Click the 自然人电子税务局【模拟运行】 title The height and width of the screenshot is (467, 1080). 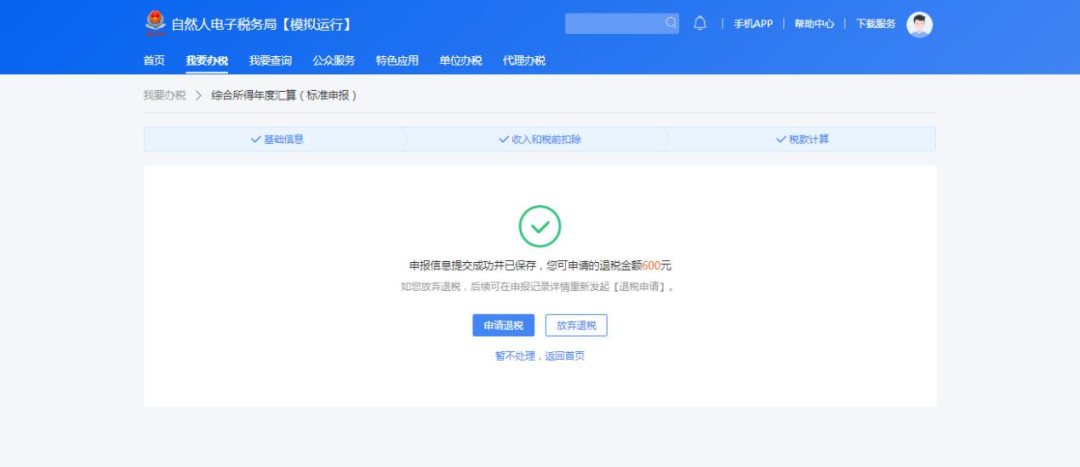point(262,25)
